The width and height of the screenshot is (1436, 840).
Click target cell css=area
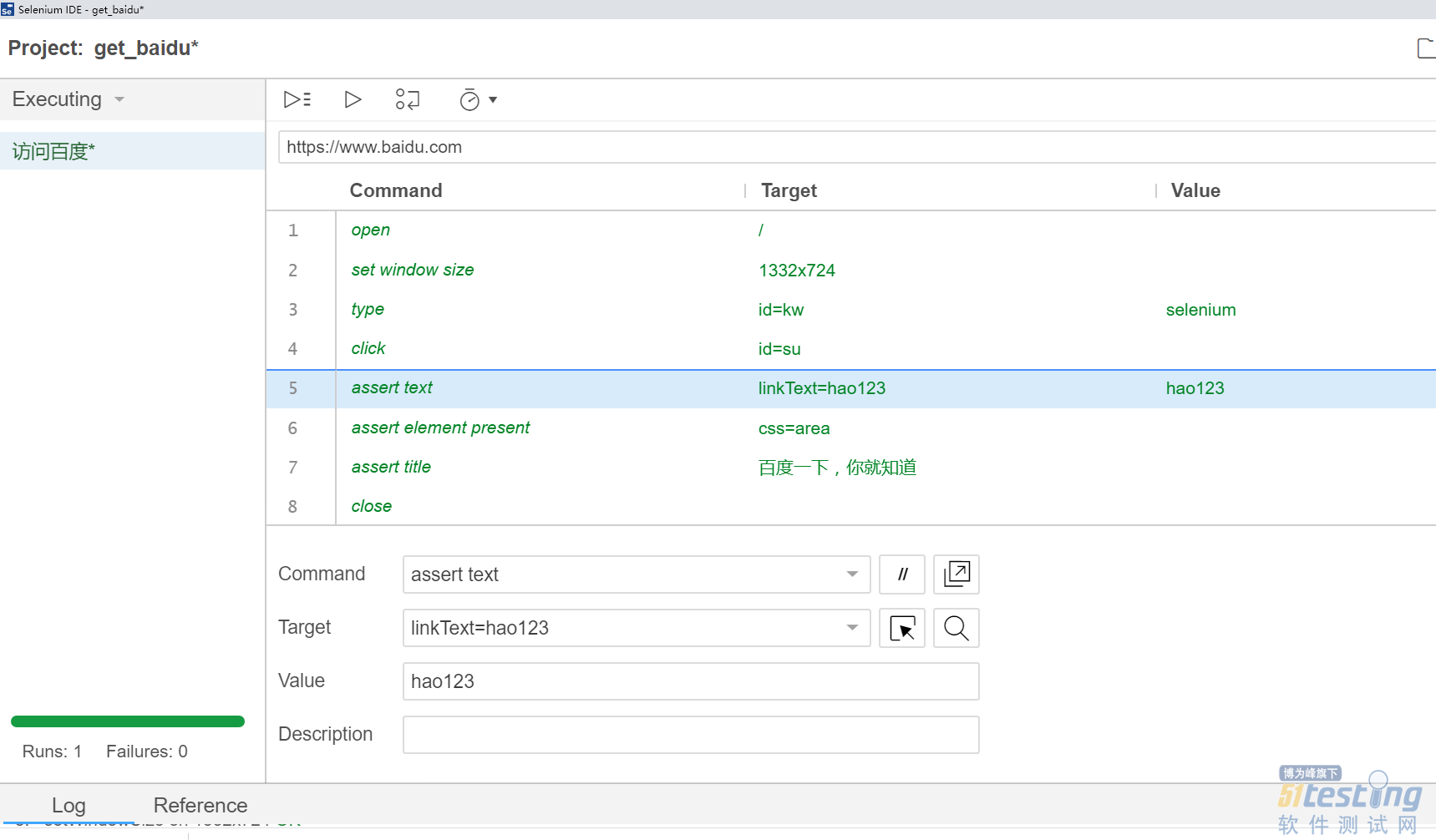coord(794,428)
